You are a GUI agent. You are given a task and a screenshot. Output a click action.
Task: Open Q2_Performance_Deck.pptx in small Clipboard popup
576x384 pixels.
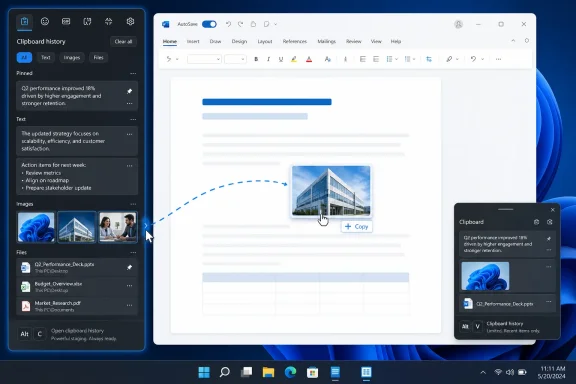click(x=507, y=304)
